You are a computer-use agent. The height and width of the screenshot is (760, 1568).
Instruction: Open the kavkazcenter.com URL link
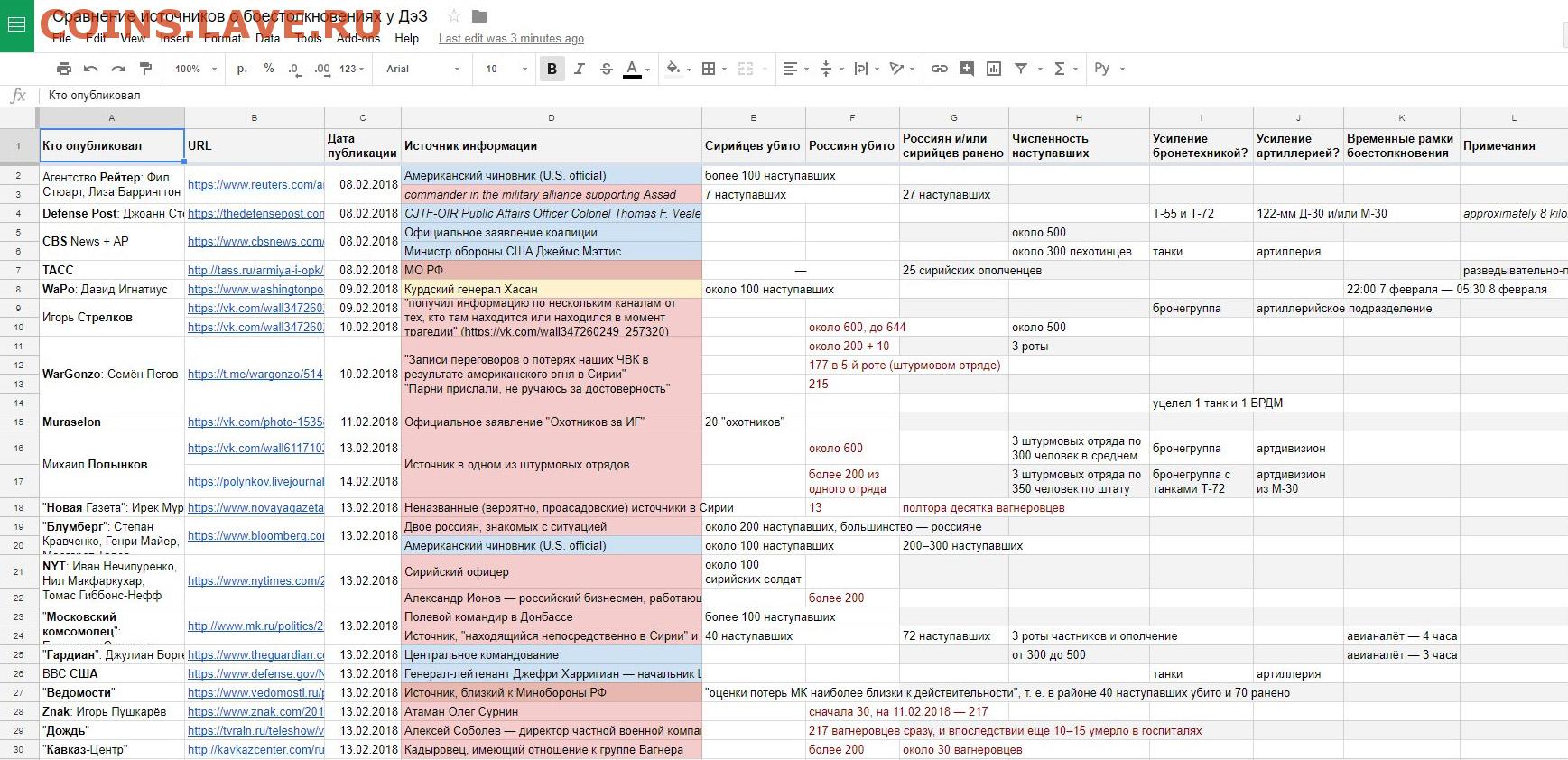tap(255, 750)
